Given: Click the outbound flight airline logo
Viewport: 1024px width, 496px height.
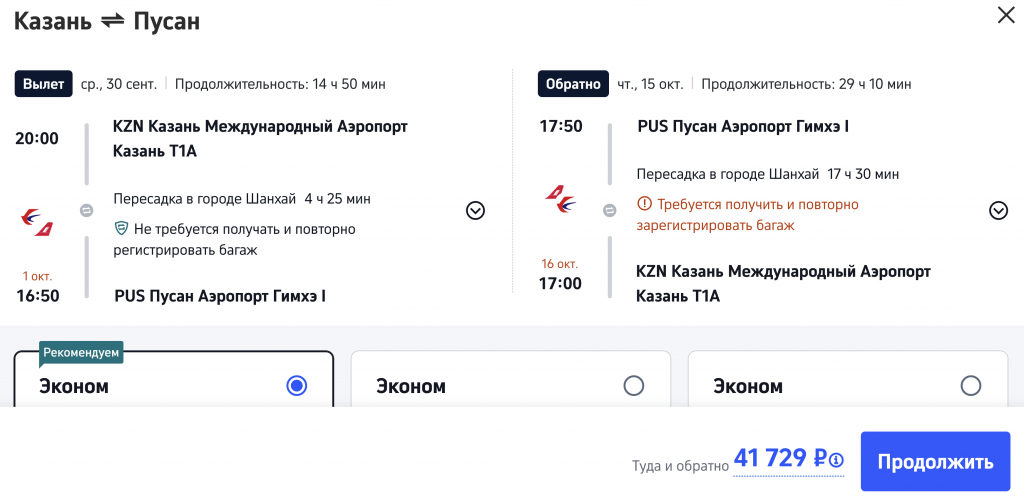Looking at the screenshot, I should tap(37, 220).
